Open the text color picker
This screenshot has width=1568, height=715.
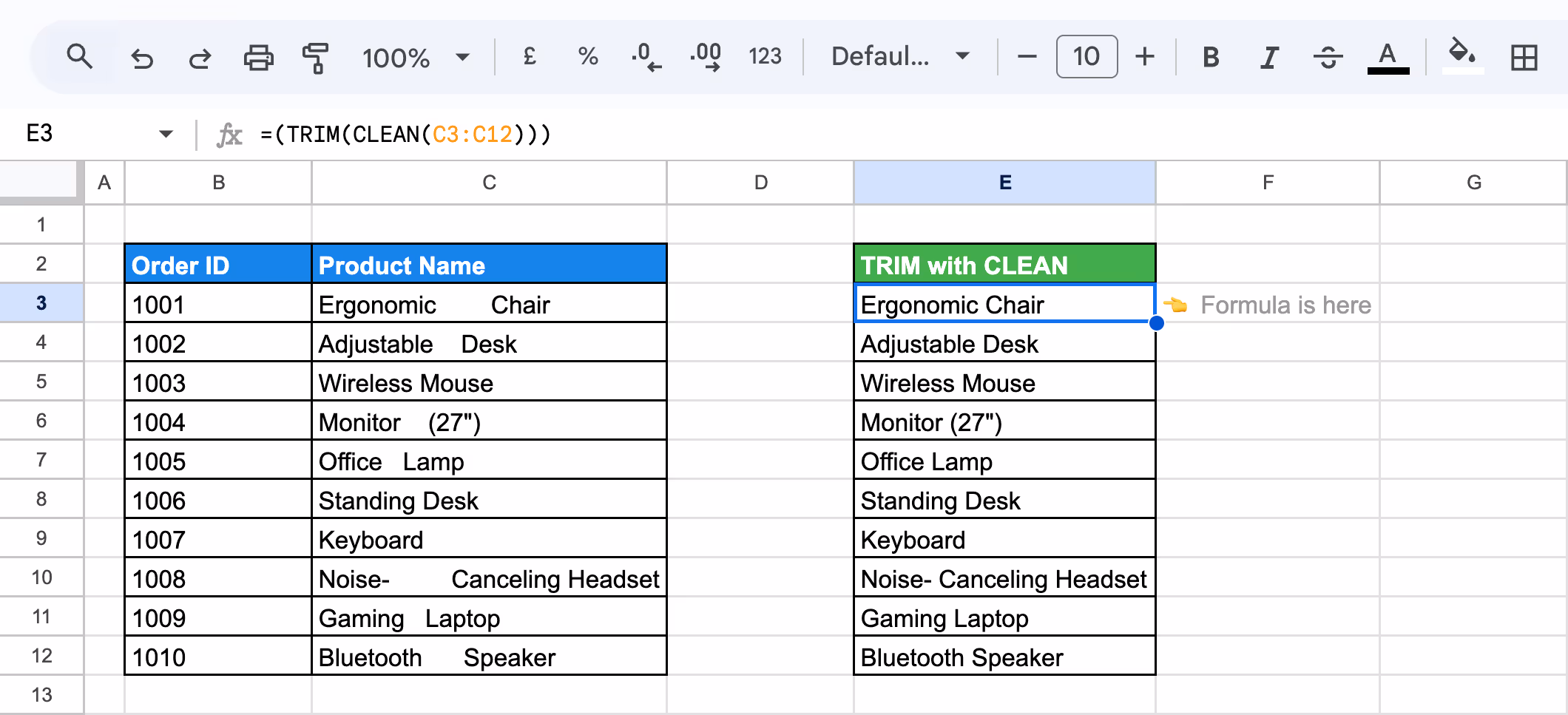tap(1388, 57)
